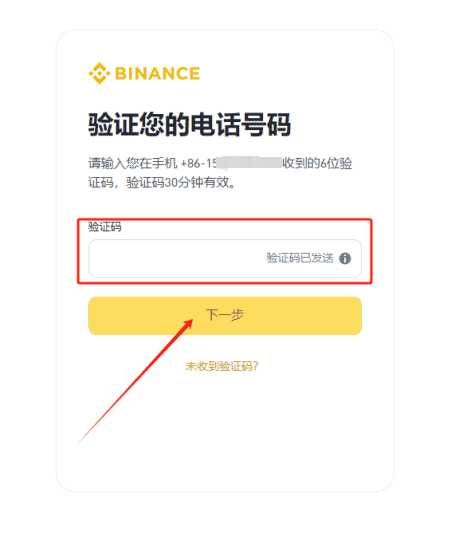Click the BINANCE wordmark text
The height and width of the screenshot is (540, 456).
coord(157,73)
